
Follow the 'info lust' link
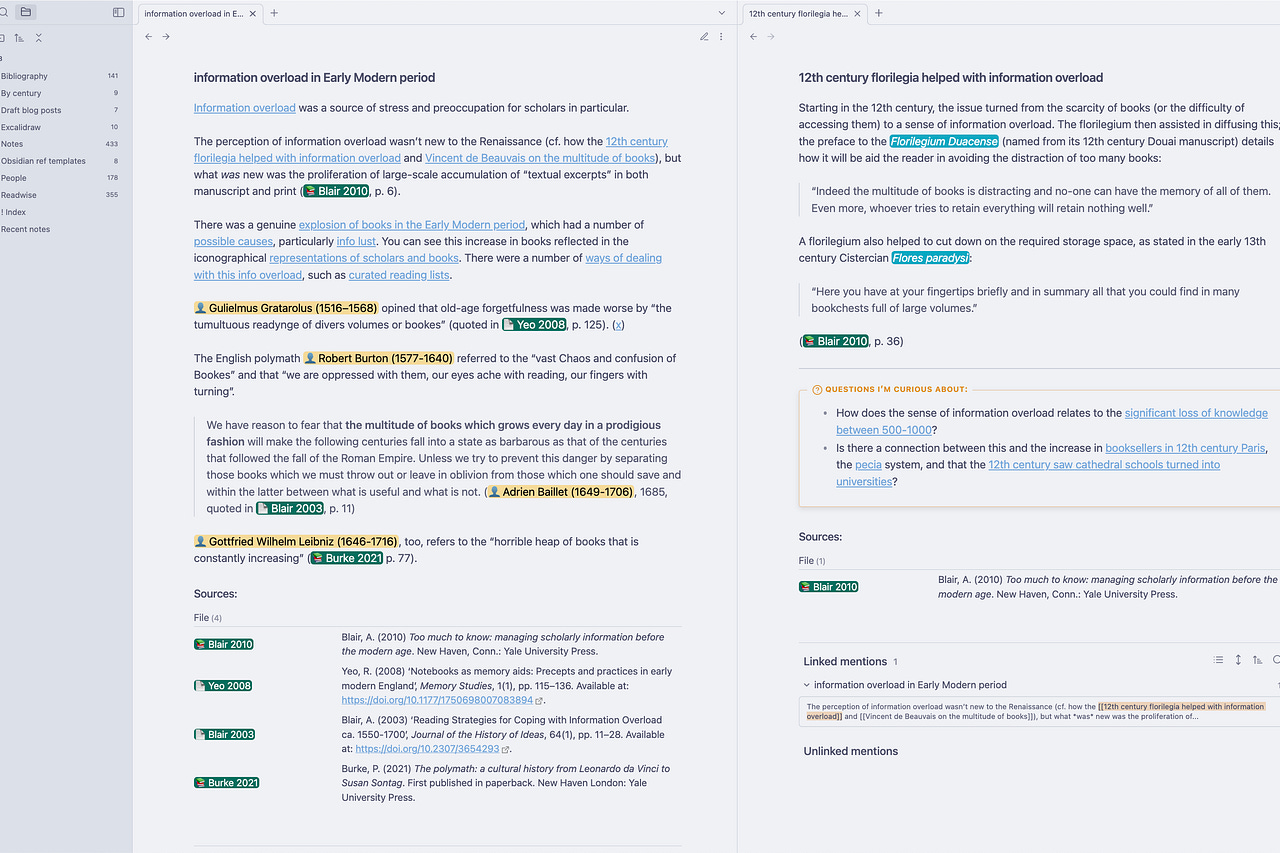(x=356, y=241)
